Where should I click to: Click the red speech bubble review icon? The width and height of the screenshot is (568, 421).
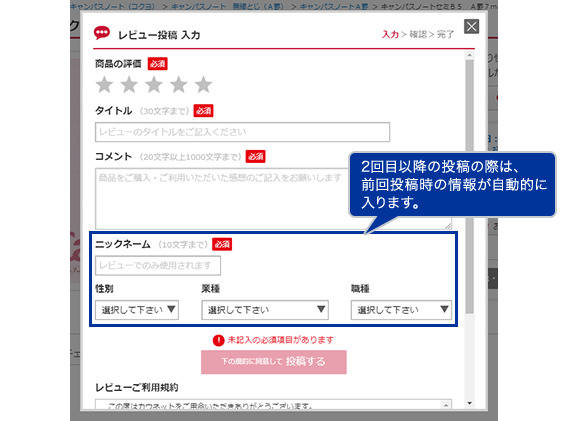point(102,33)
